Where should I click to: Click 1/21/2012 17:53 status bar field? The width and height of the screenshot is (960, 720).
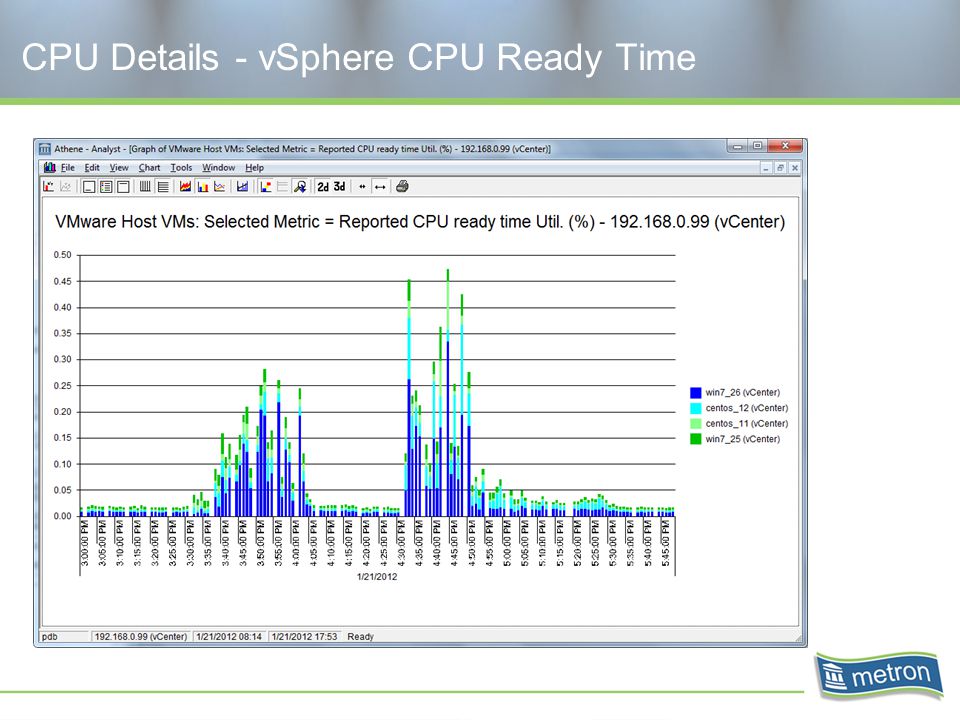tap(304, 637)
